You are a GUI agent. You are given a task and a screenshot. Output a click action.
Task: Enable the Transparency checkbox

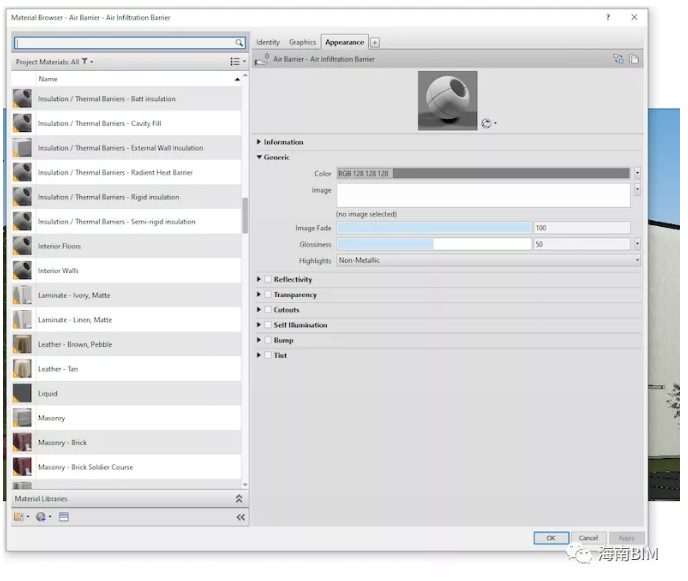click(268, 294)
